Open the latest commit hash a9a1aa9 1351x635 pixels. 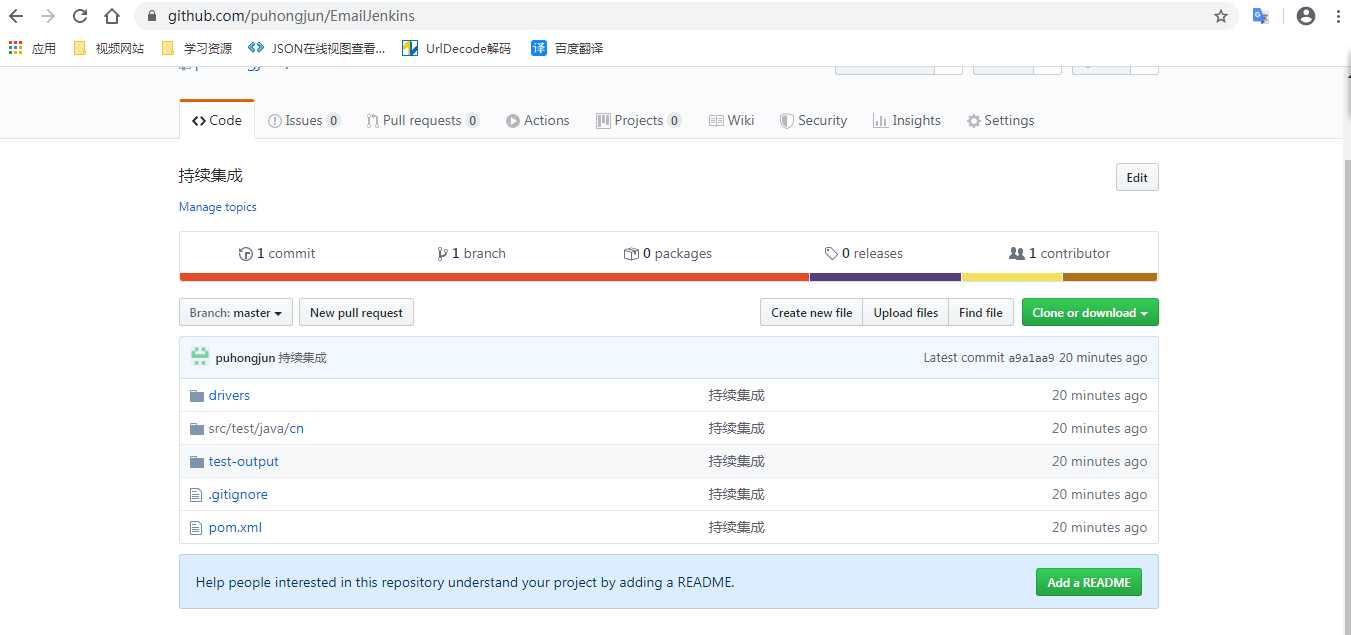coord(1031,358)
